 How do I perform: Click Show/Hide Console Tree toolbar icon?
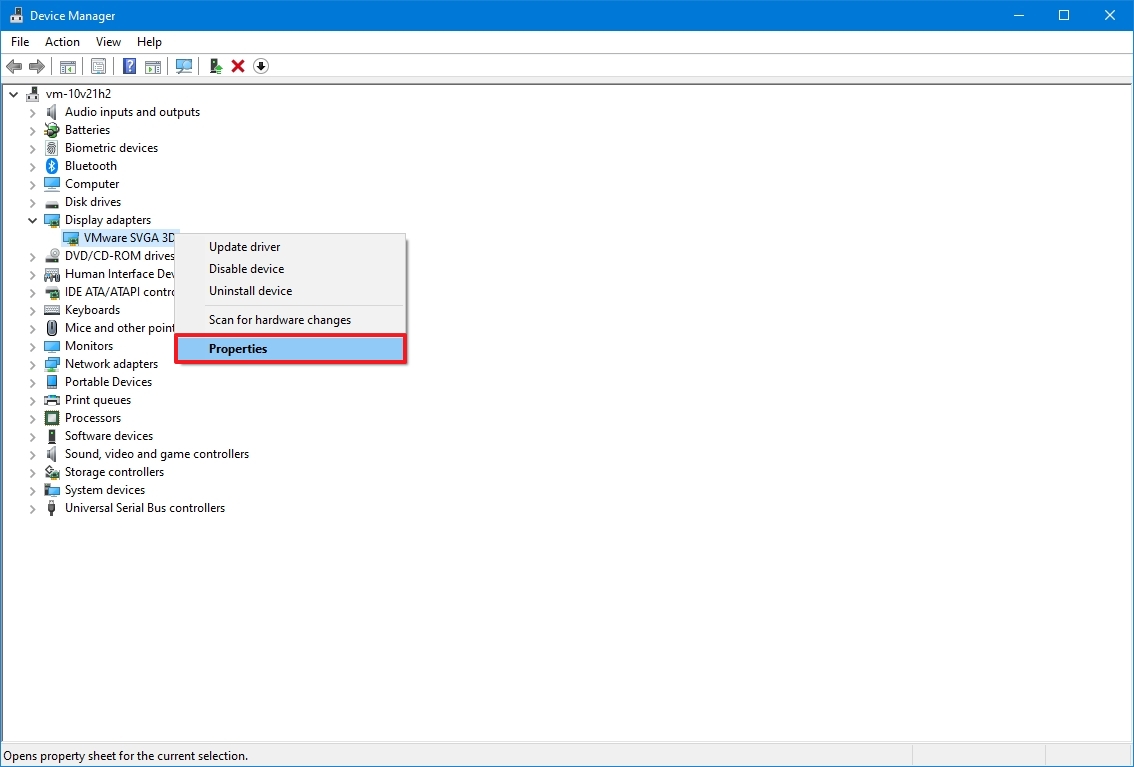pos(68,67)
